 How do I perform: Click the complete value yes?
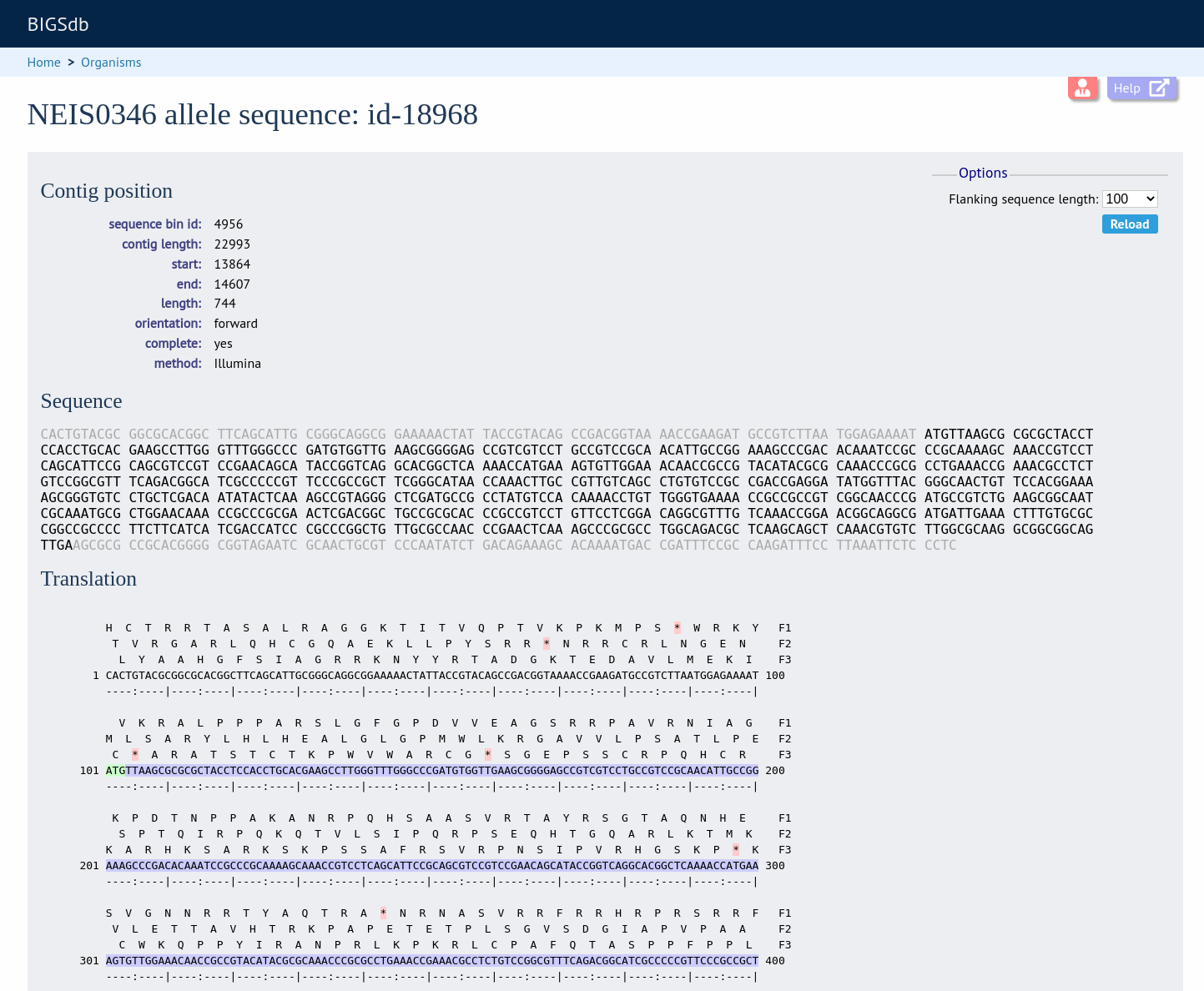[x=223, y=344]
